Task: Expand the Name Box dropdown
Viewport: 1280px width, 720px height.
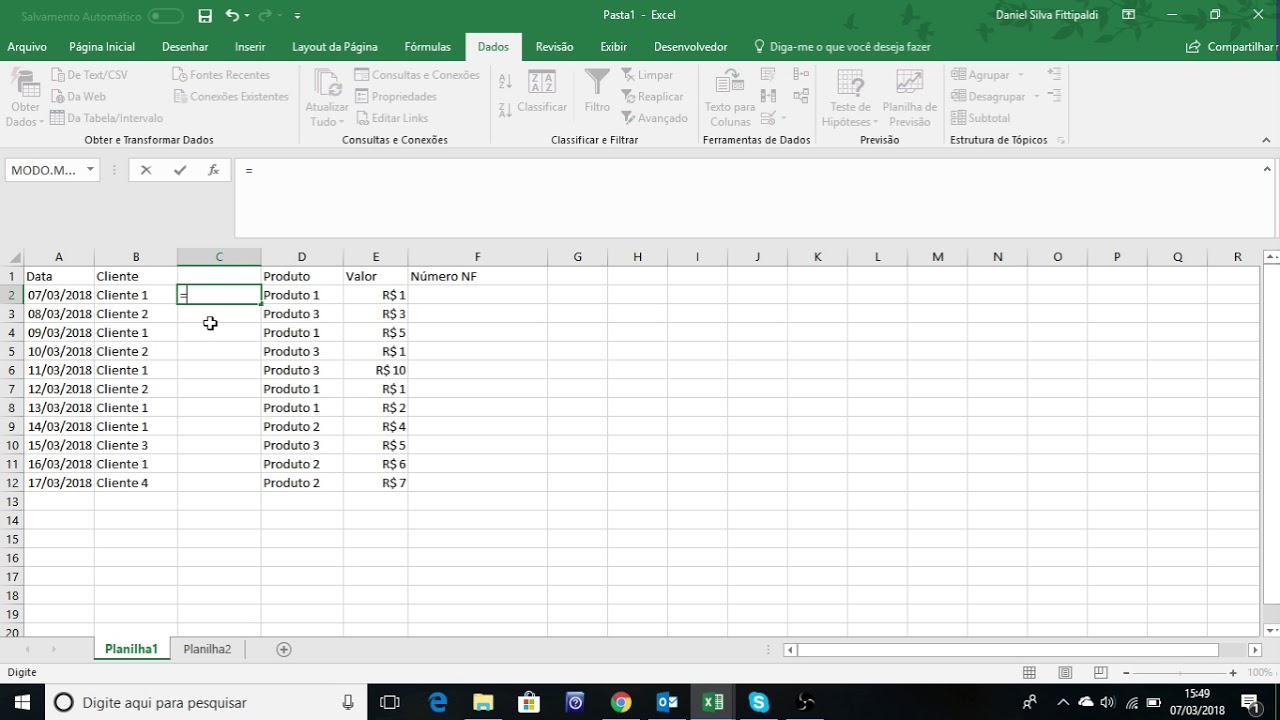Action: tap(90, 170)
